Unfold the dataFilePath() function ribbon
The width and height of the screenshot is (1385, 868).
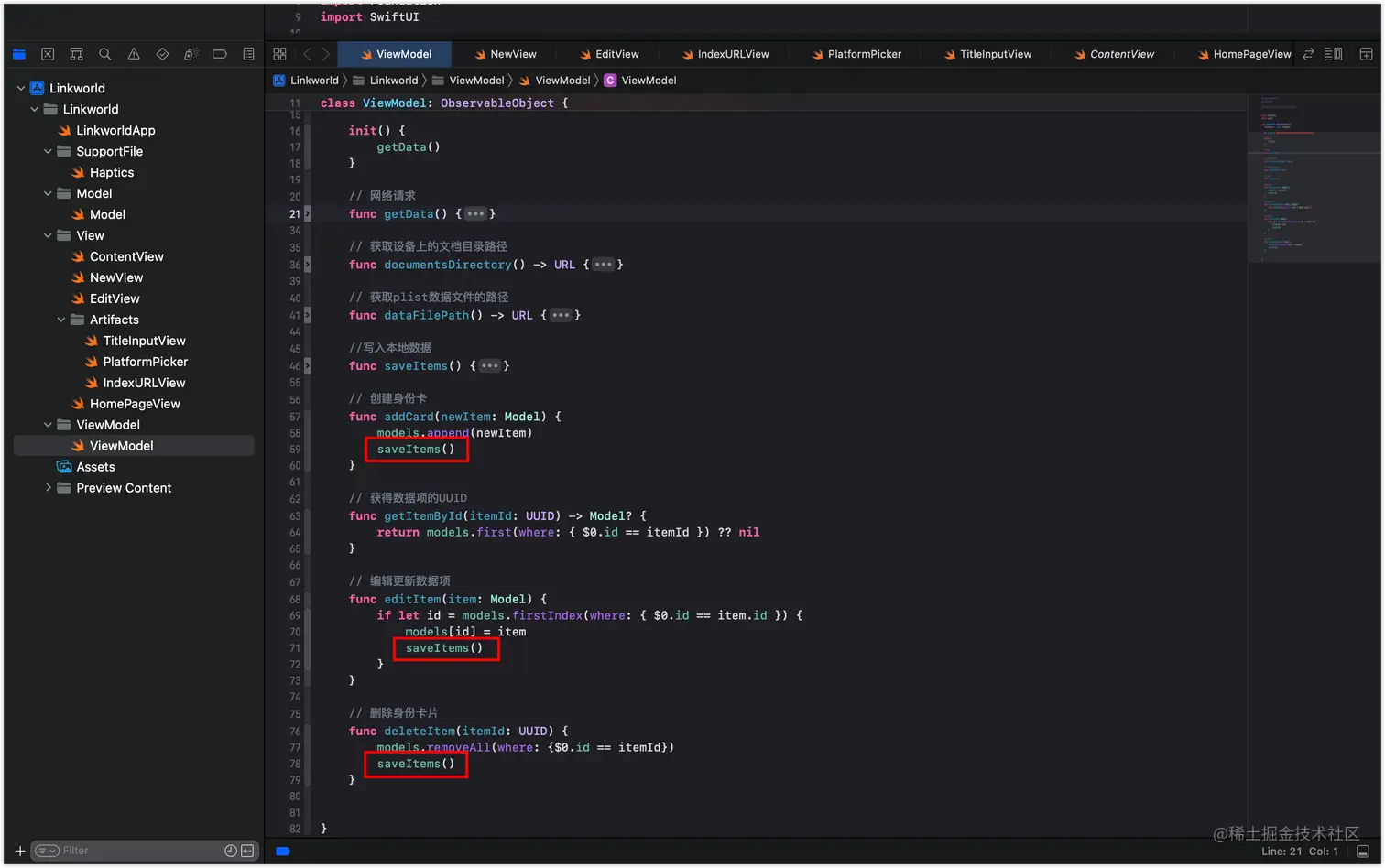coord(307,315)
